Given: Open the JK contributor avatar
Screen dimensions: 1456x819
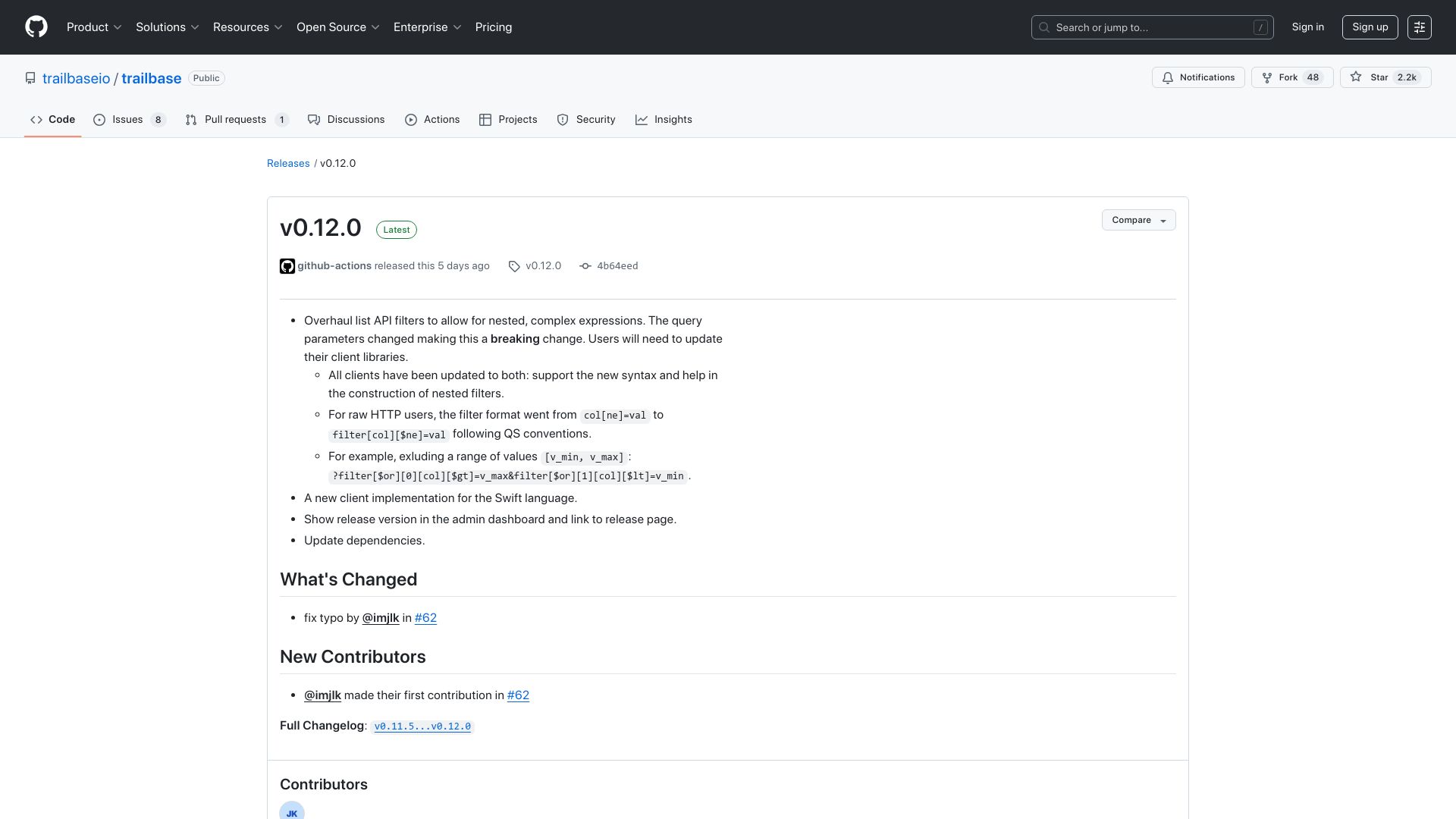Looking at the screenshot, I should [292, 810].
